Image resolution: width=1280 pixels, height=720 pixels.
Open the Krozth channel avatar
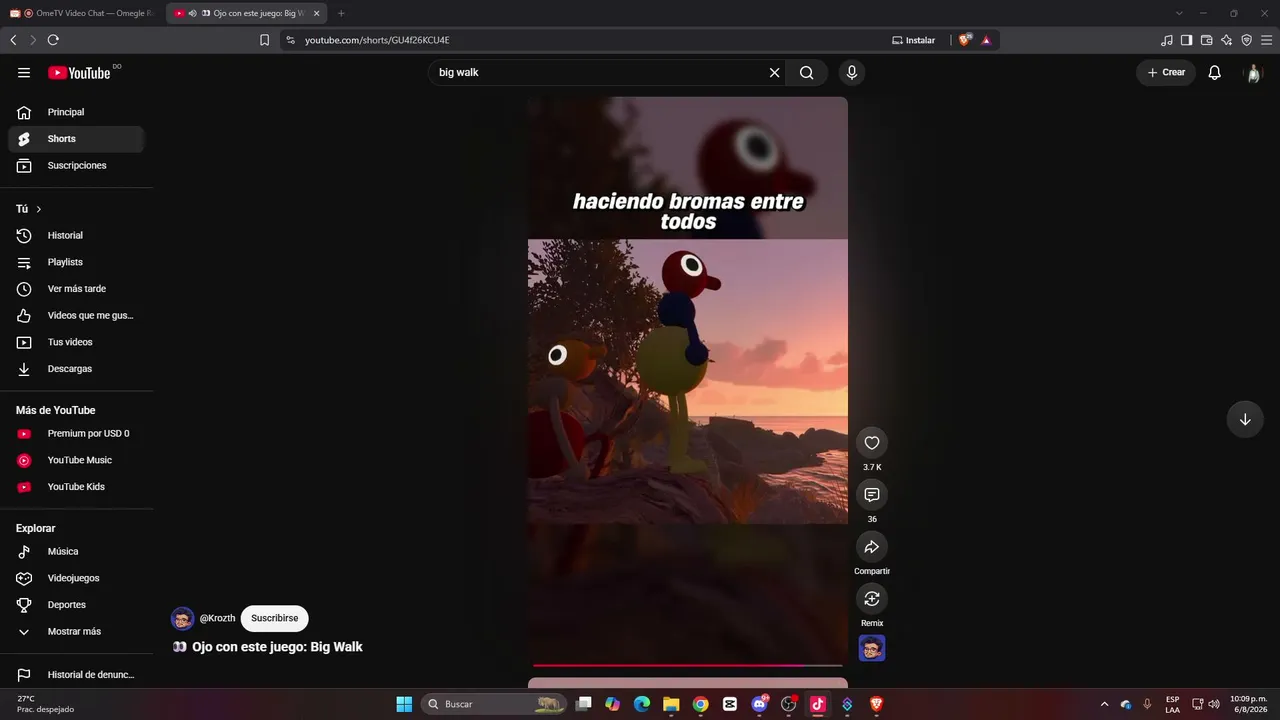(x=182, y=618)
